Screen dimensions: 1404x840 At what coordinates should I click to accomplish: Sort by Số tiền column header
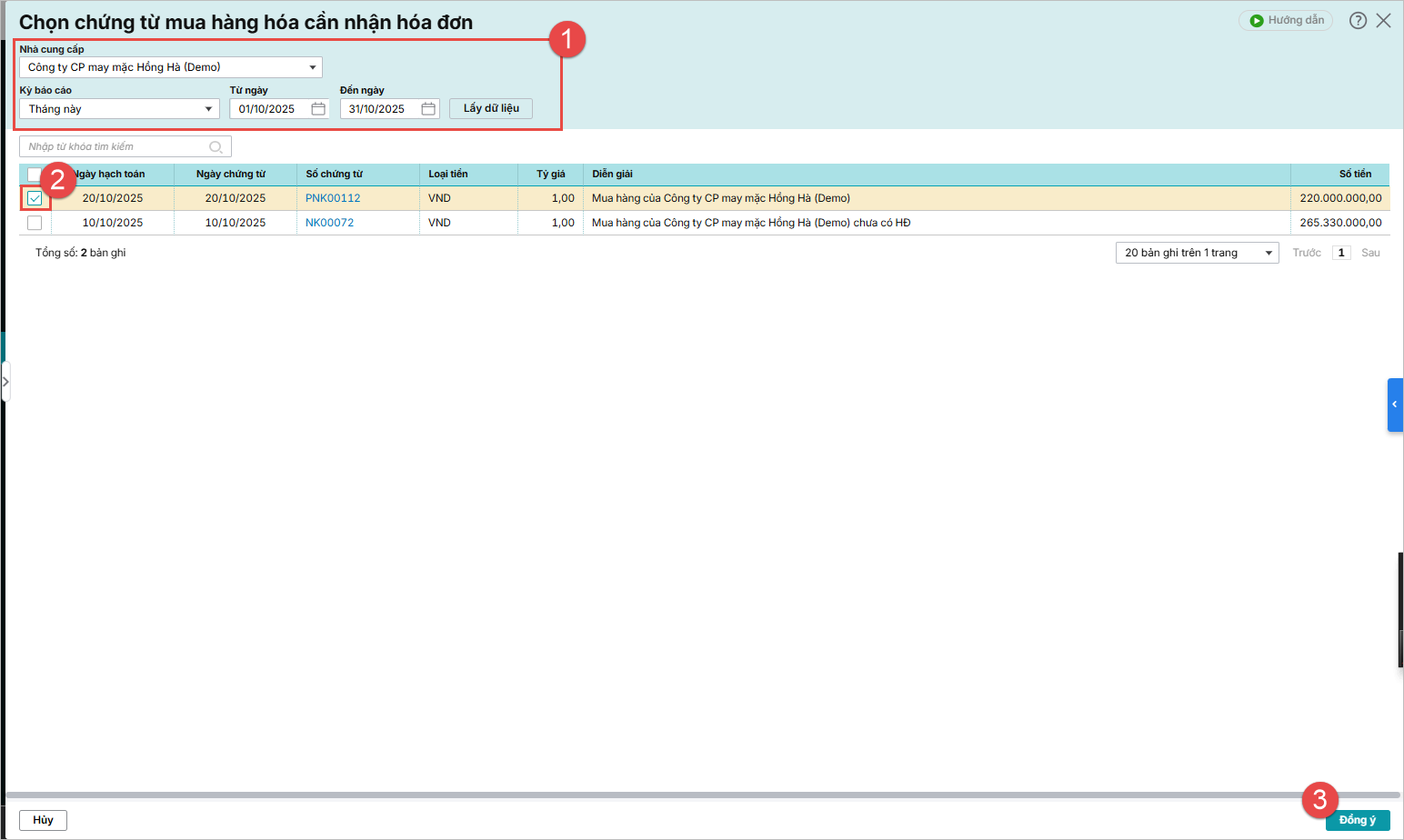[1354, 174]
